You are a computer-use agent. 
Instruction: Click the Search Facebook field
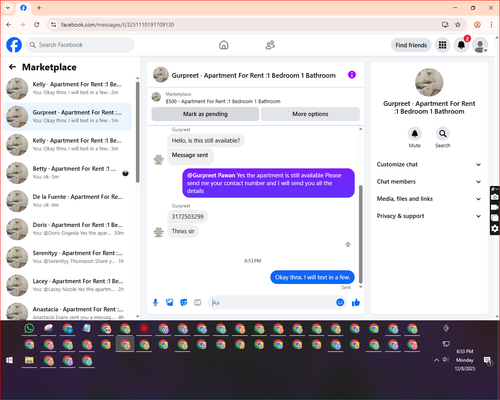80,45
